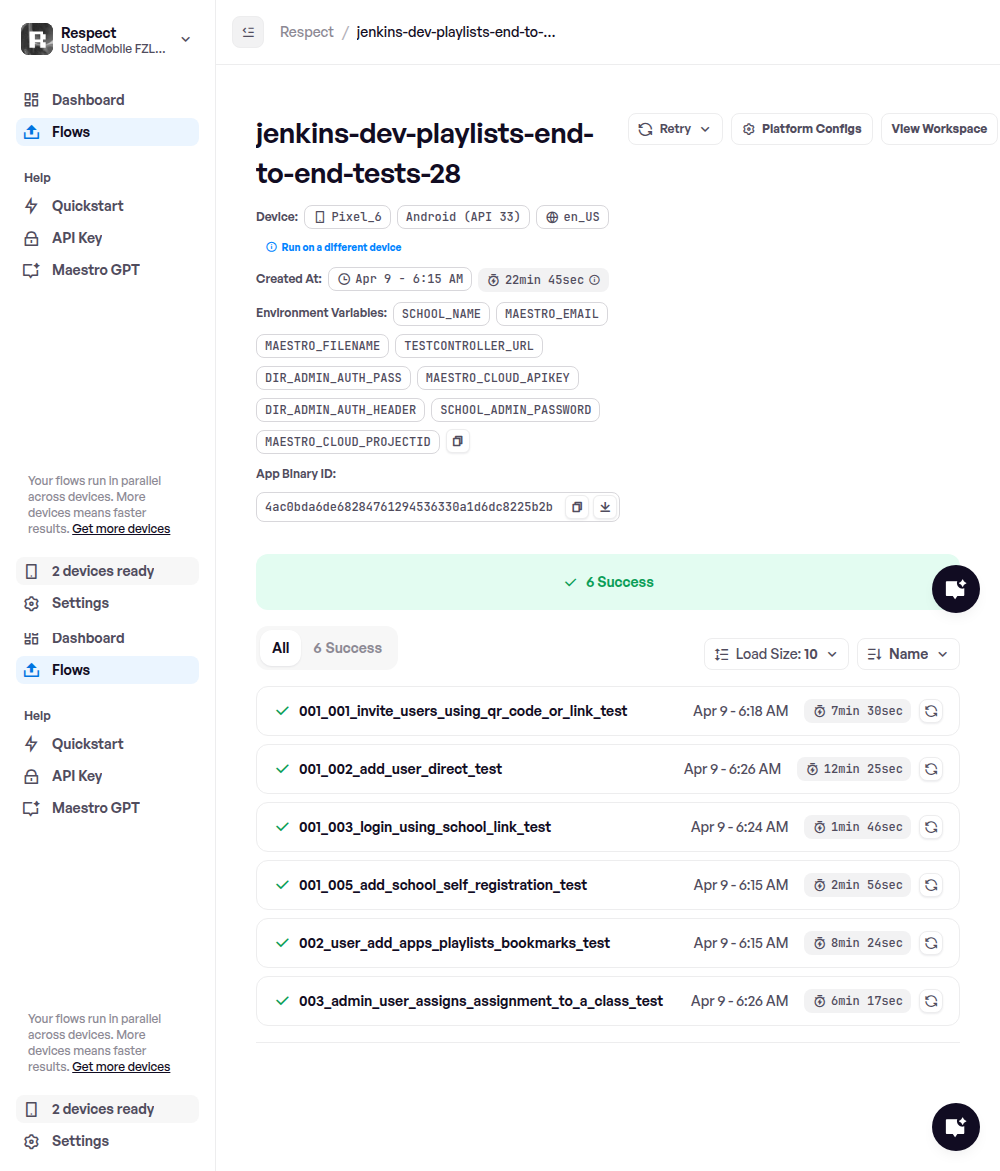
Task: Rerun the 003_admin_user_assigns_assignment flow
Action: tap(930, 1001)
